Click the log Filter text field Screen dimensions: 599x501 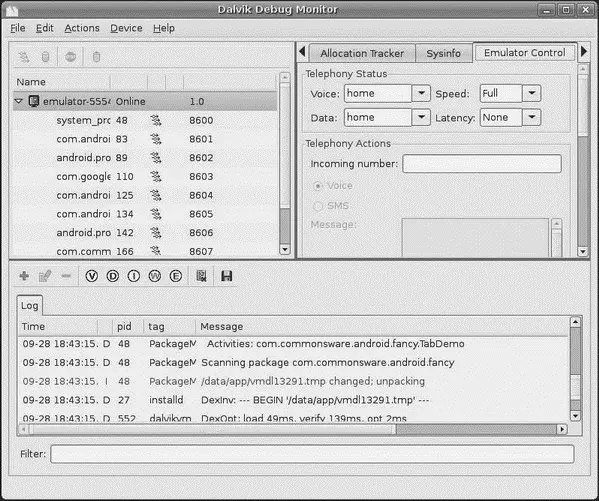312,454
